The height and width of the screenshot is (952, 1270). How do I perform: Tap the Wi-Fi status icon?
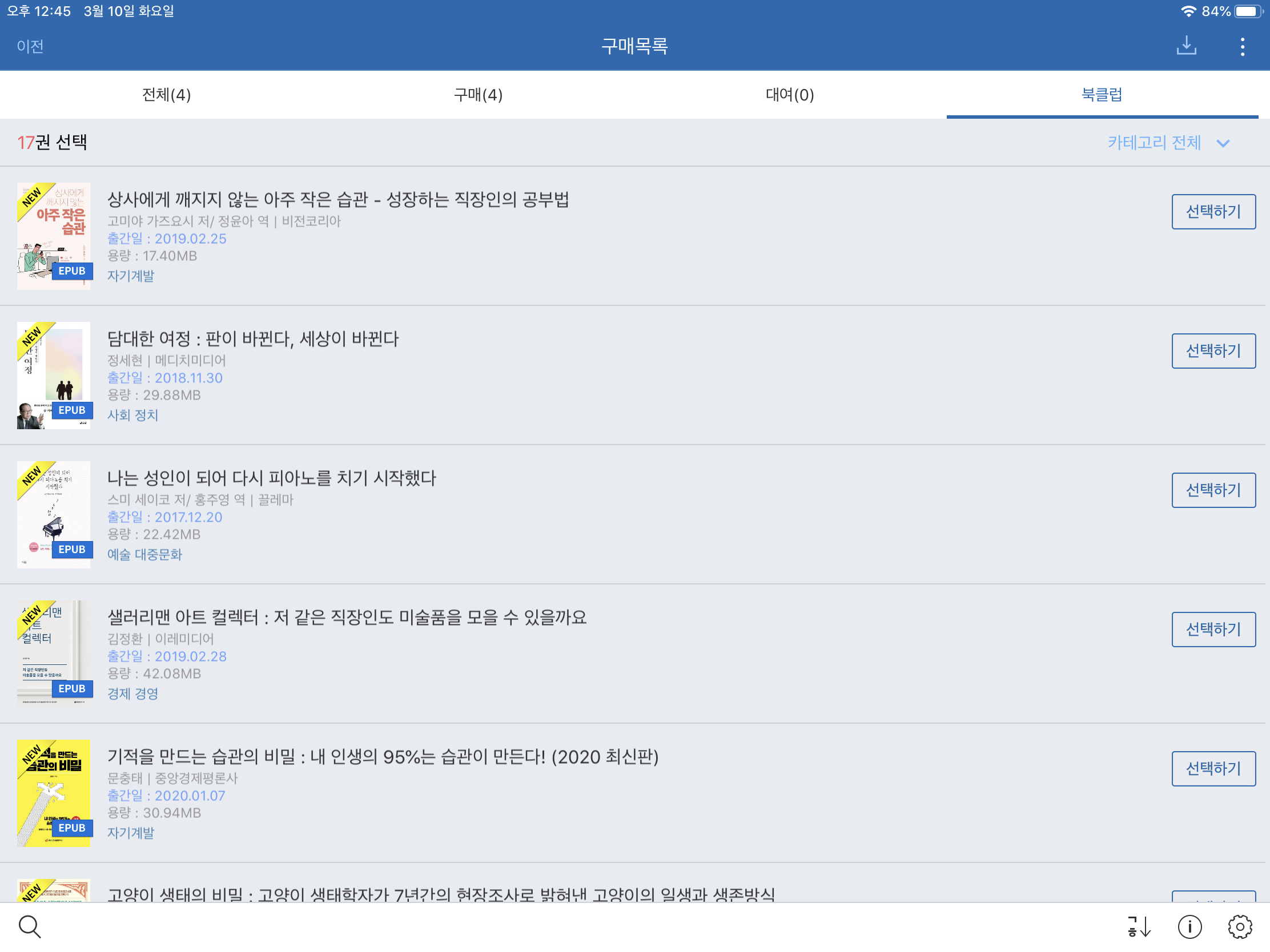click(x=1188, y=11)
